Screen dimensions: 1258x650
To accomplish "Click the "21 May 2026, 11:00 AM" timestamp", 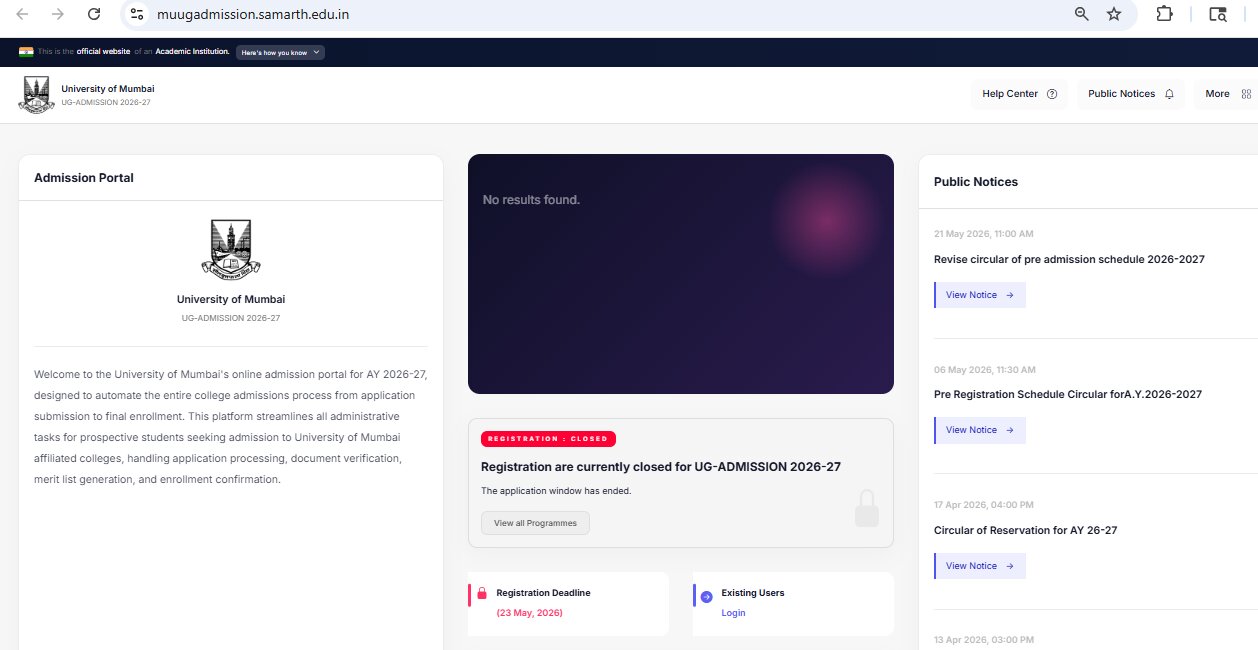I will coord(984,234).
